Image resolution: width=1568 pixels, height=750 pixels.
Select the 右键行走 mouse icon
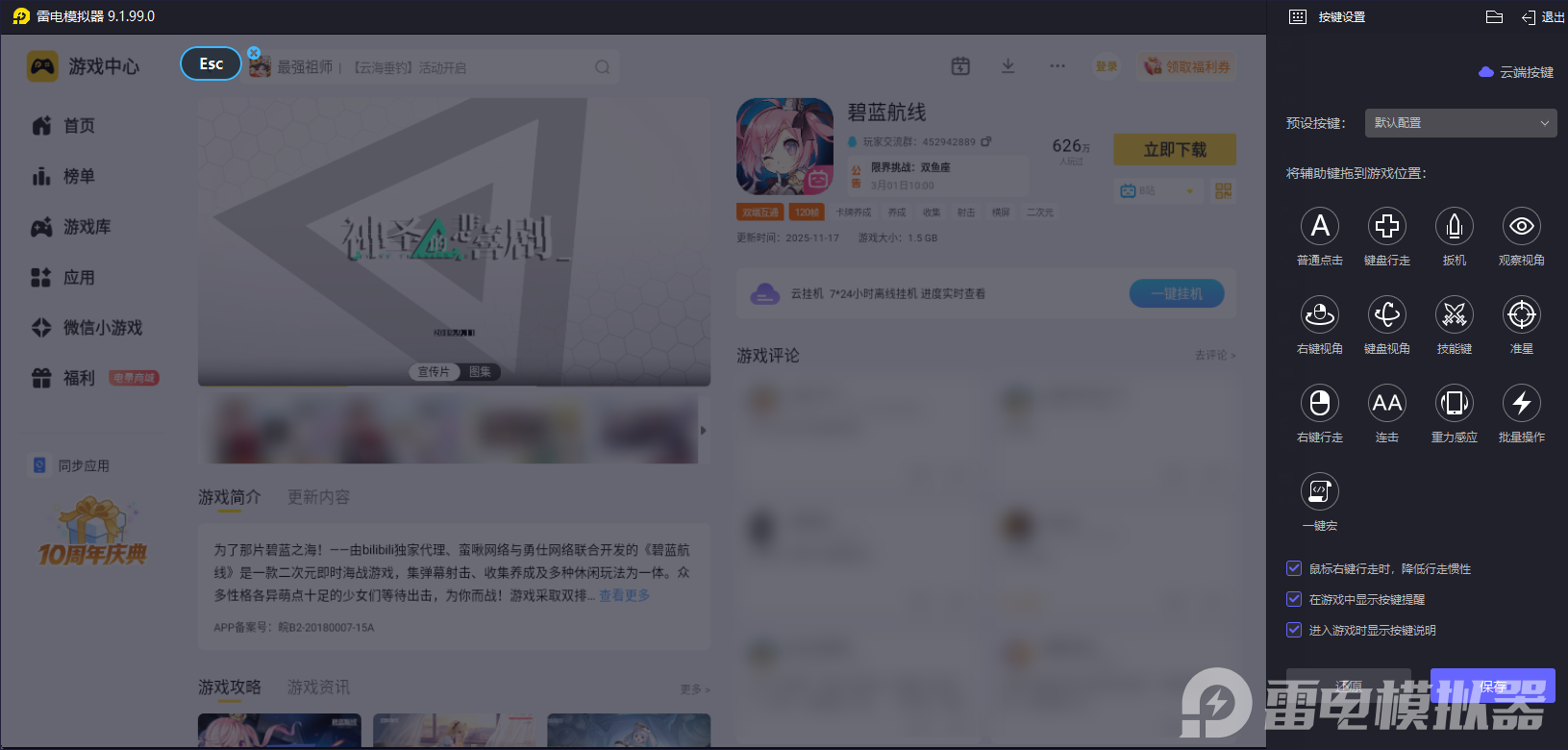tap(1320, 403)
